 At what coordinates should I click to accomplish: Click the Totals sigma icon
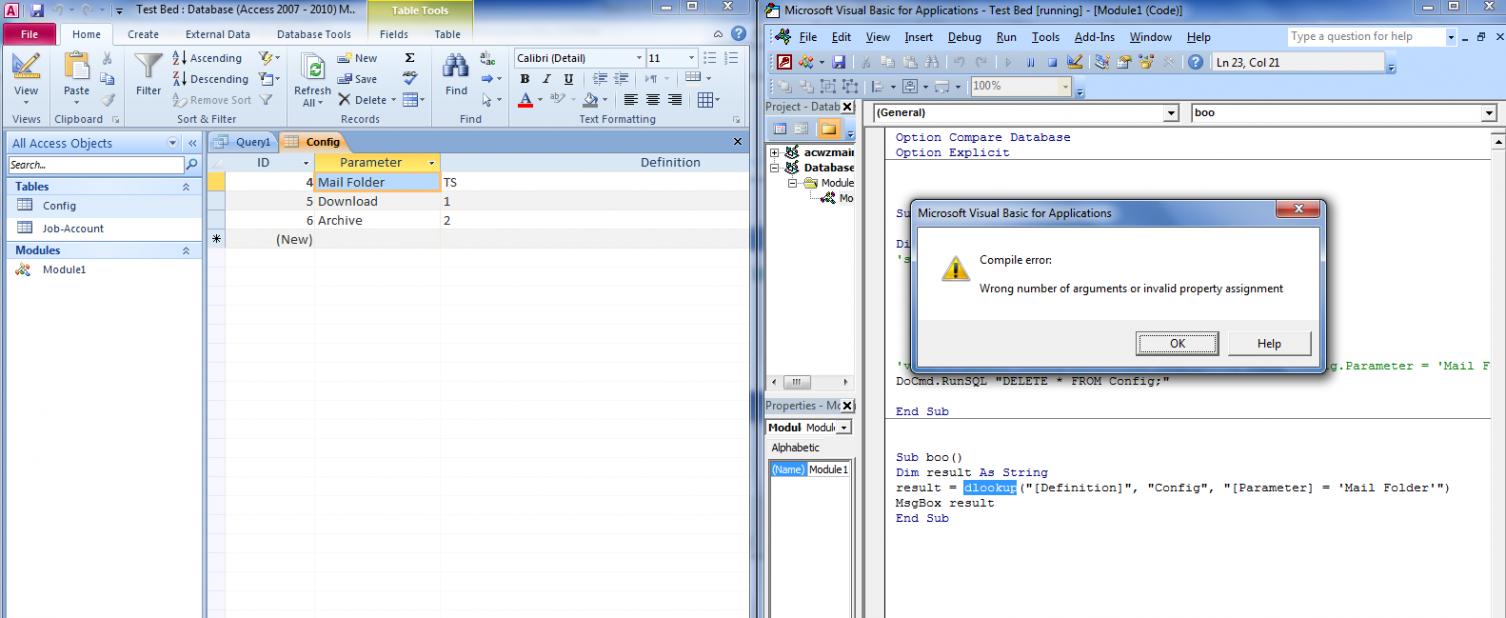tap(410, 58)
